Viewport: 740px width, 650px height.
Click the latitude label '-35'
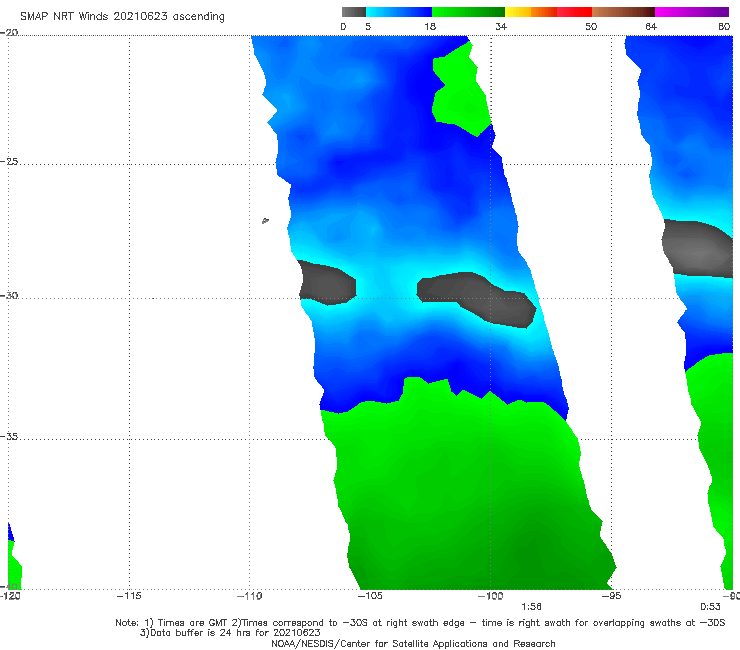click(x=9, y=436)
